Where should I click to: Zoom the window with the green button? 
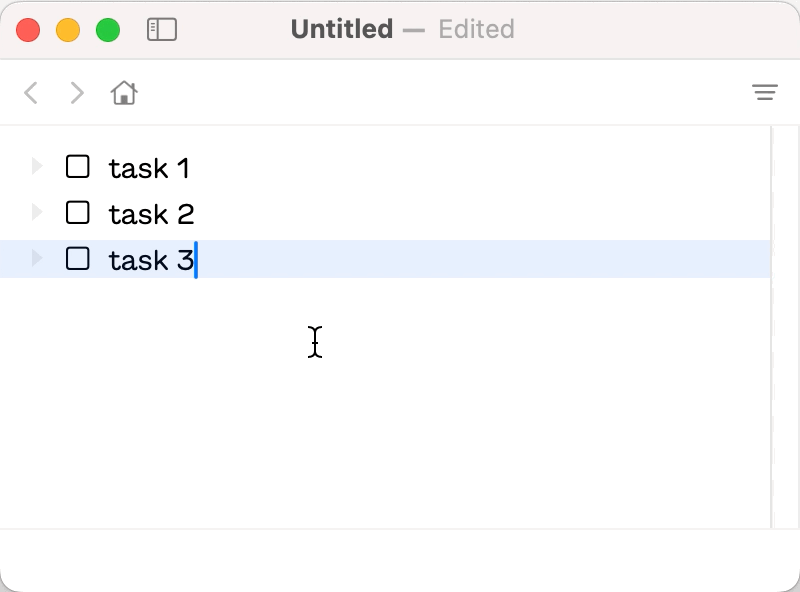coord(108,30)
